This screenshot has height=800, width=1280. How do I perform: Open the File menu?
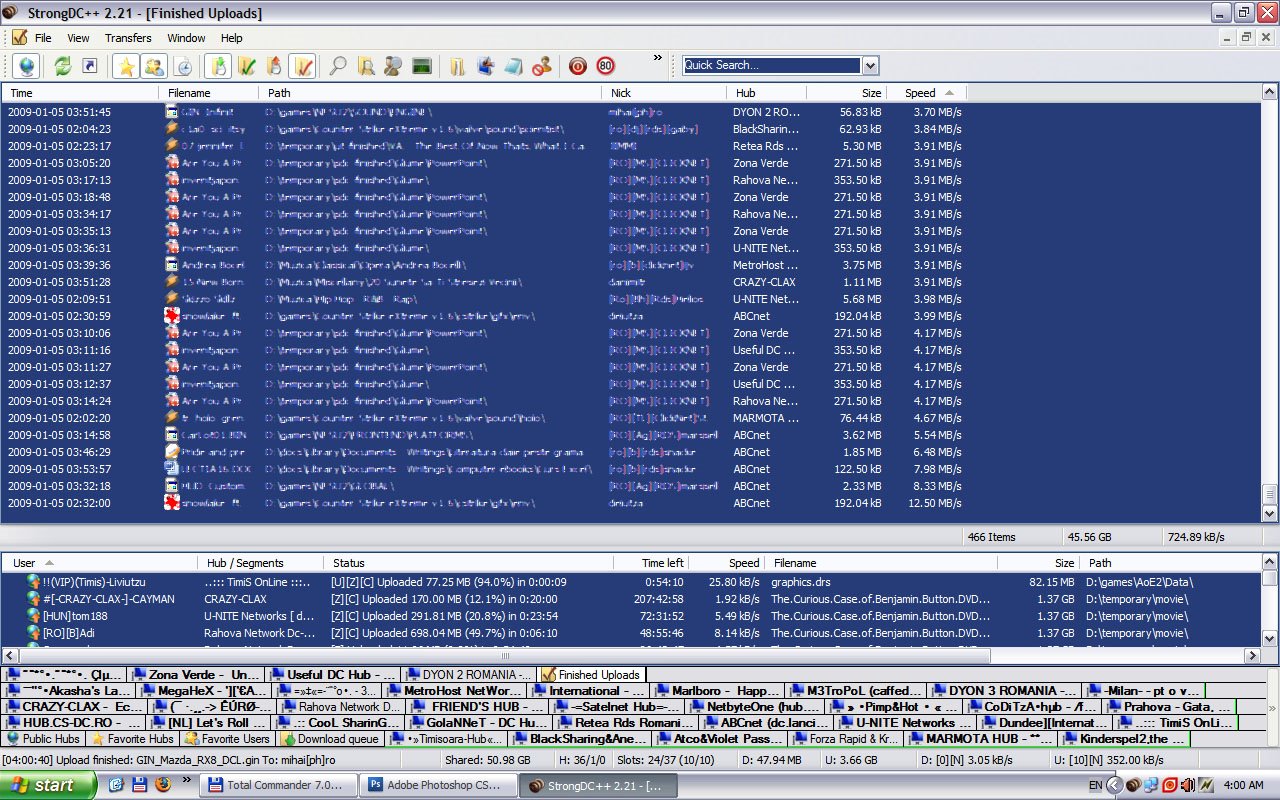43,38
